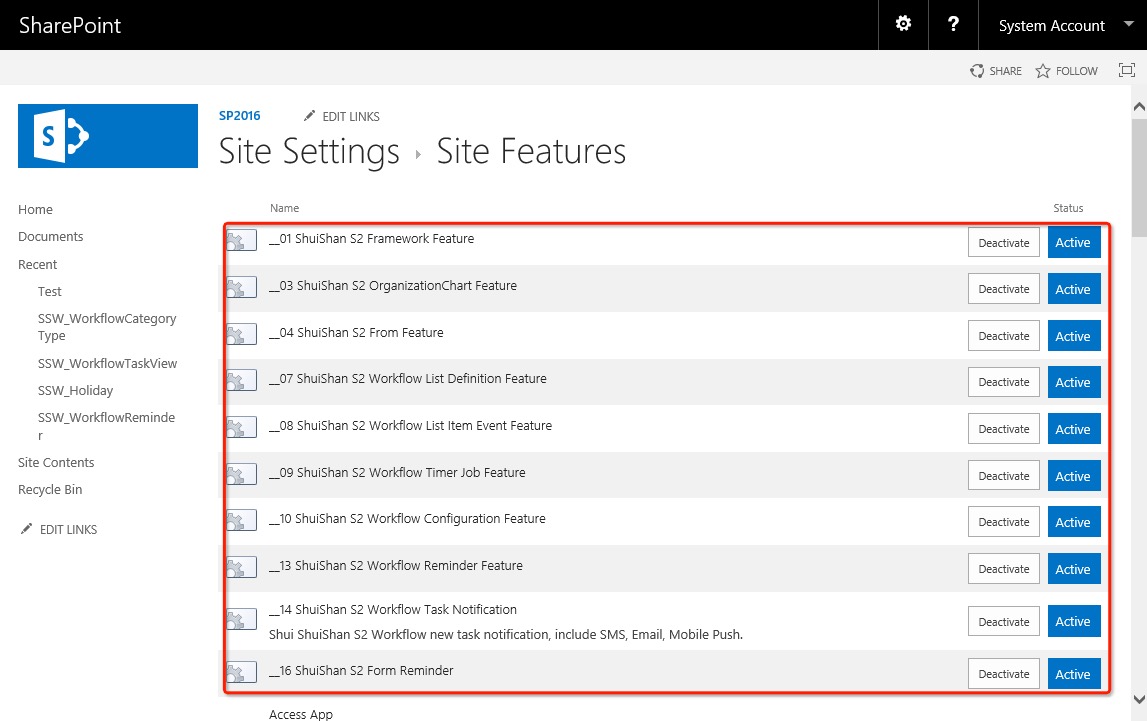Open the Recycle Bin
The height and width of the screenshot is (721, 1147).
tap(50, 490)
